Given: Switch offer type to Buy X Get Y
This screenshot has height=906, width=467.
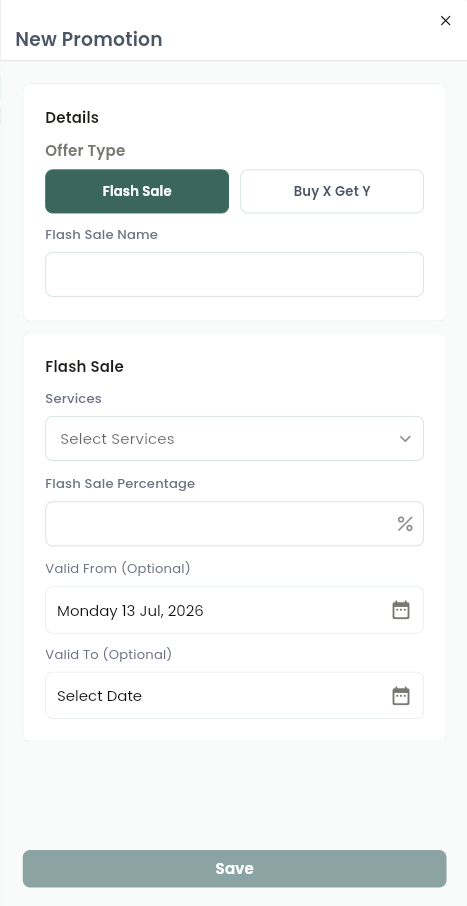Looking at the screenshot, I should coord(332,191).
